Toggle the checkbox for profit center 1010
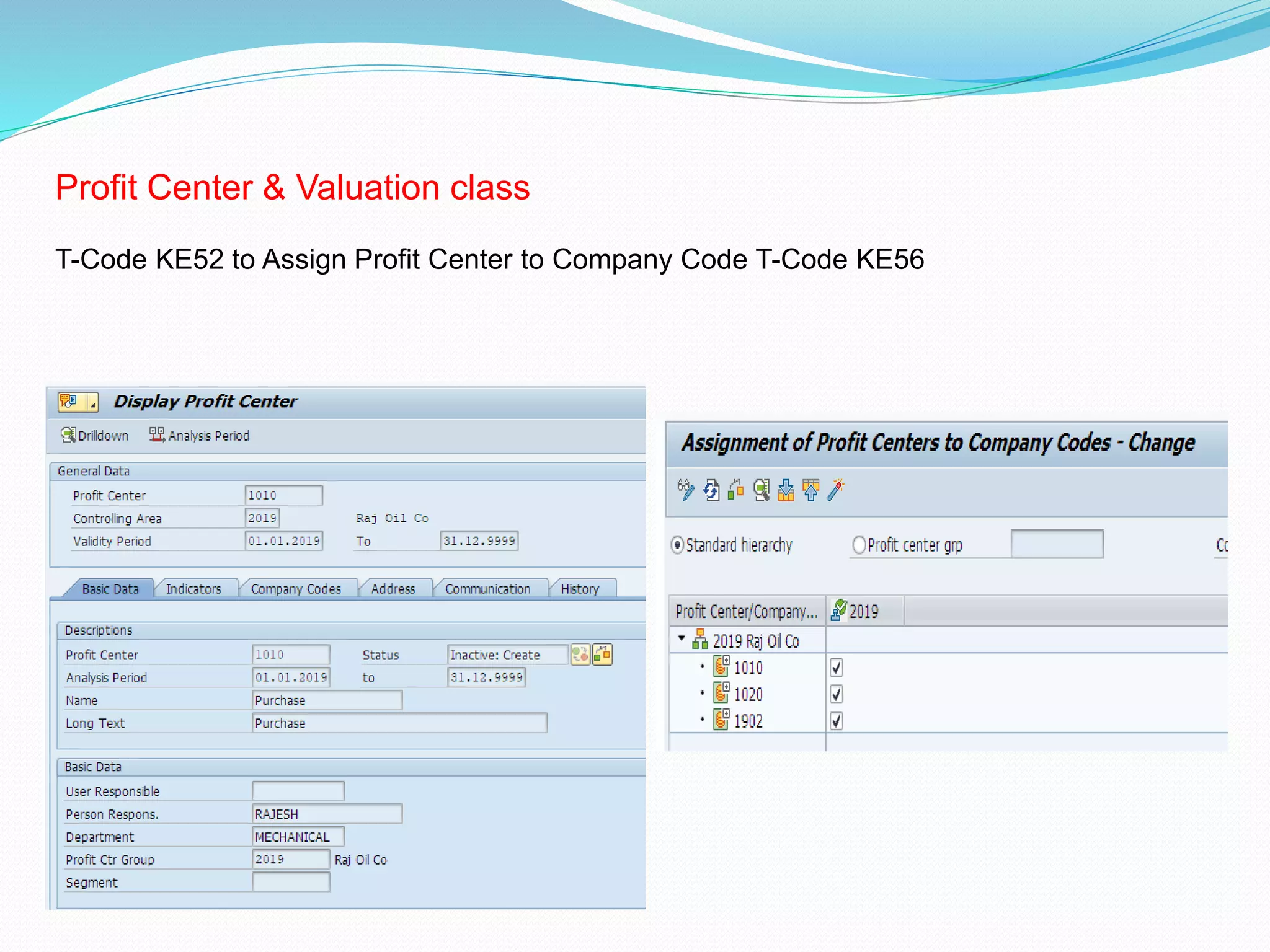Image resolution: width=1270 pixels, height=952 pixels. (x=837, y=668)
